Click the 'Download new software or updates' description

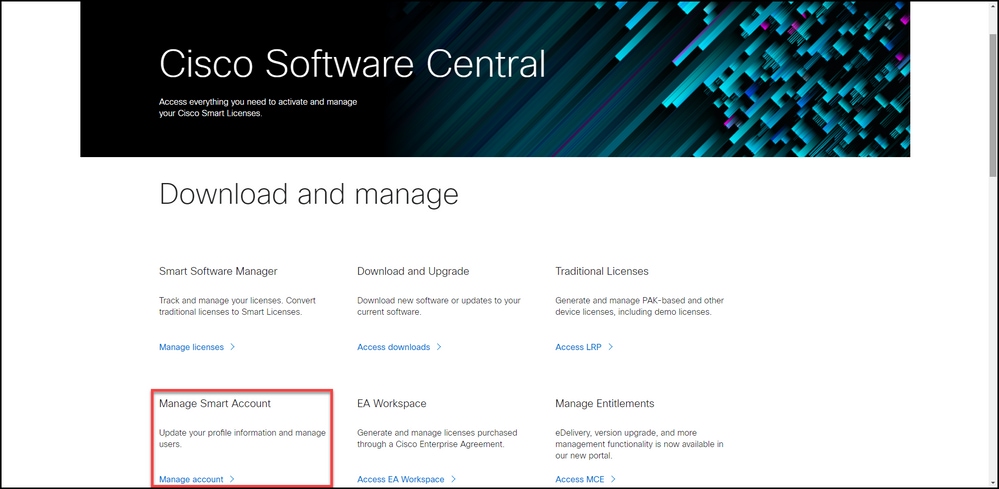(x=439, y=306)
